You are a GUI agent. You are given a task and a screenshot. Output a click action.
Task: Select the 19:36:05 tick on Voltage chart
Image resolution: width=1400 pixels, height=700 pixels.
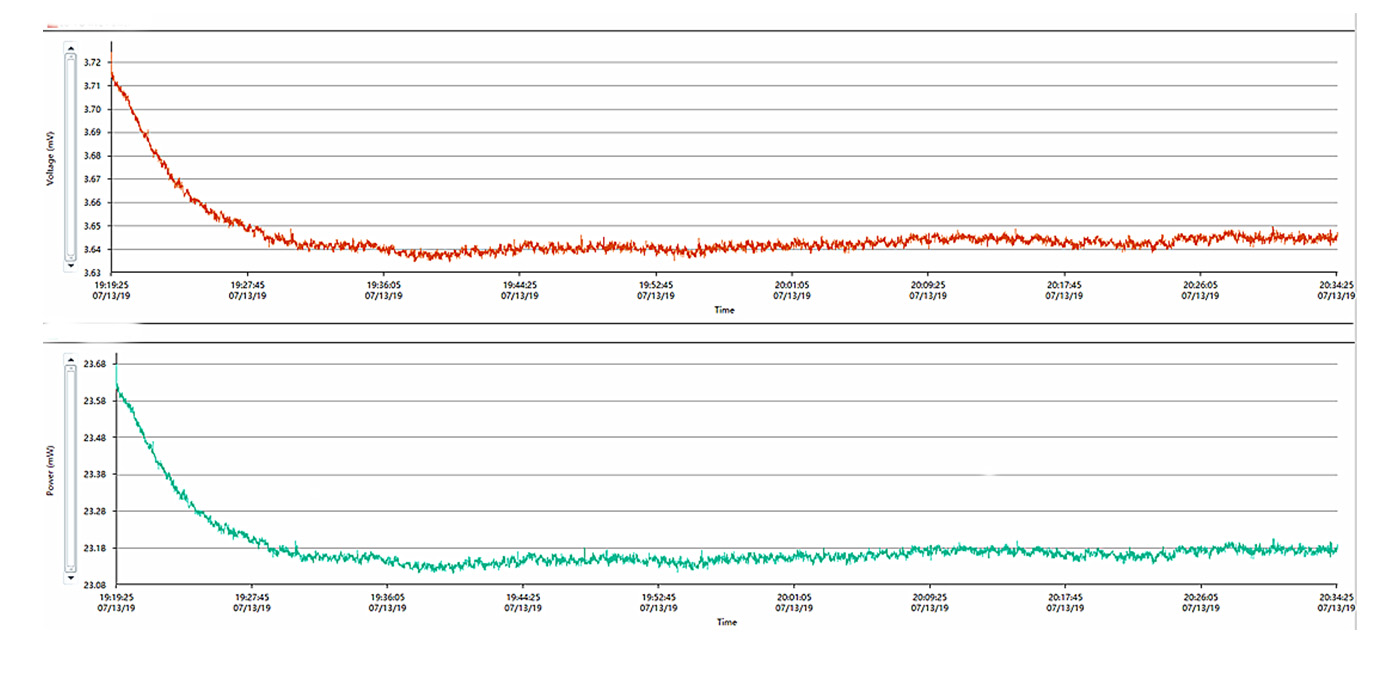point(384,289)
